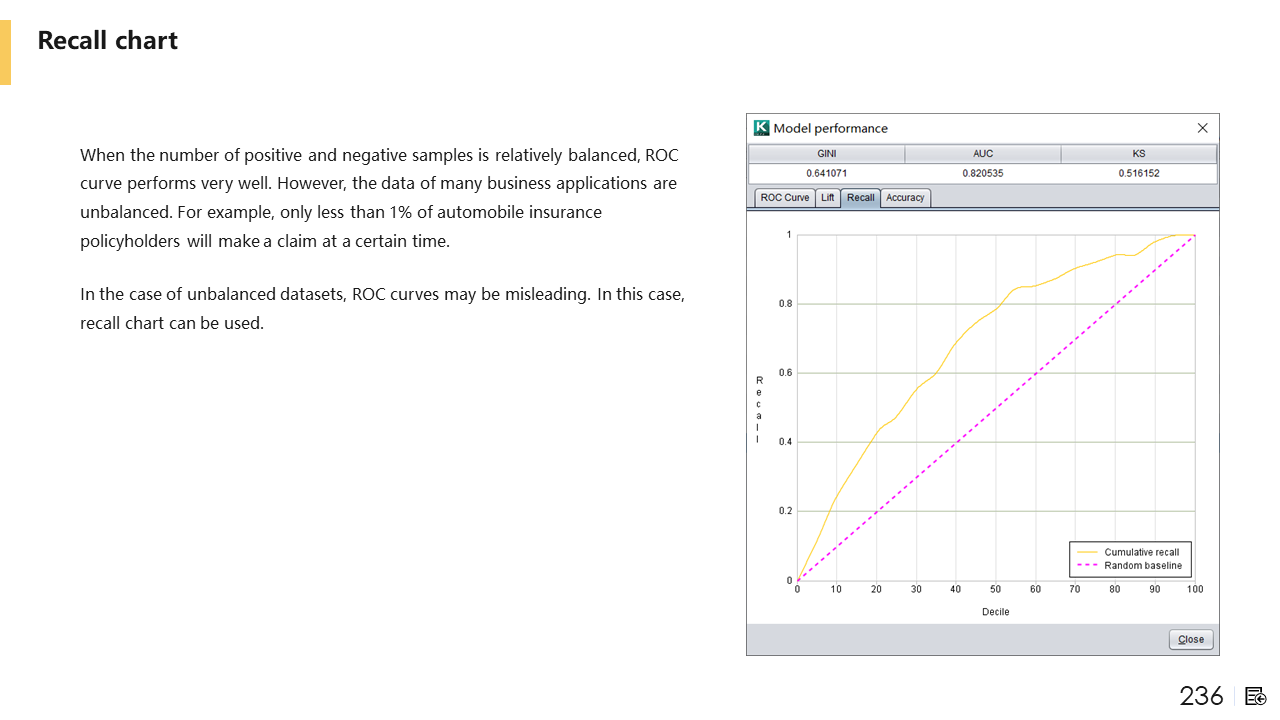The height and width of the screenshot is (720, 1280).
Task: Click the page number 236
Action: [x=1201, y=696]
